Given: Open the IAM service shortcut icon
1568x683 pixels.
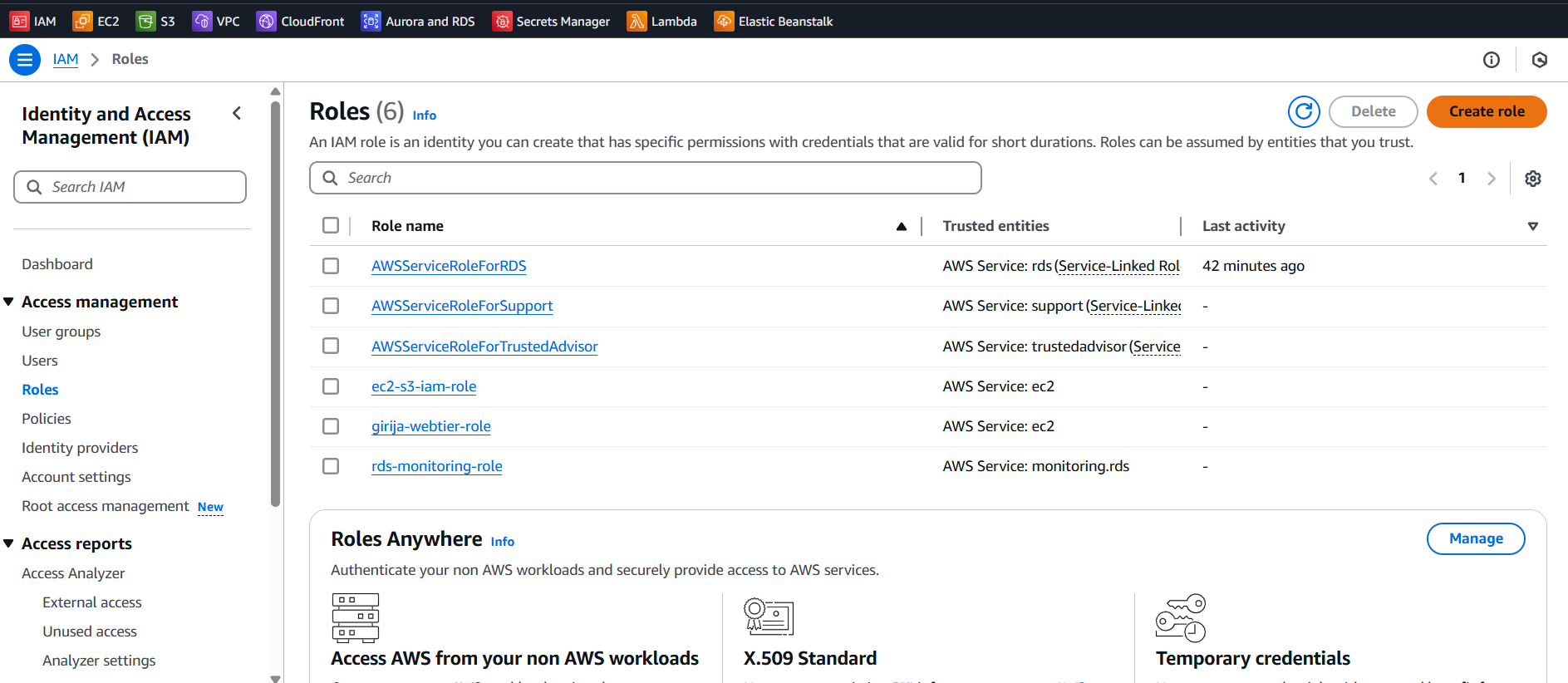Looking at the screenshot, I should tap(19, 21).
